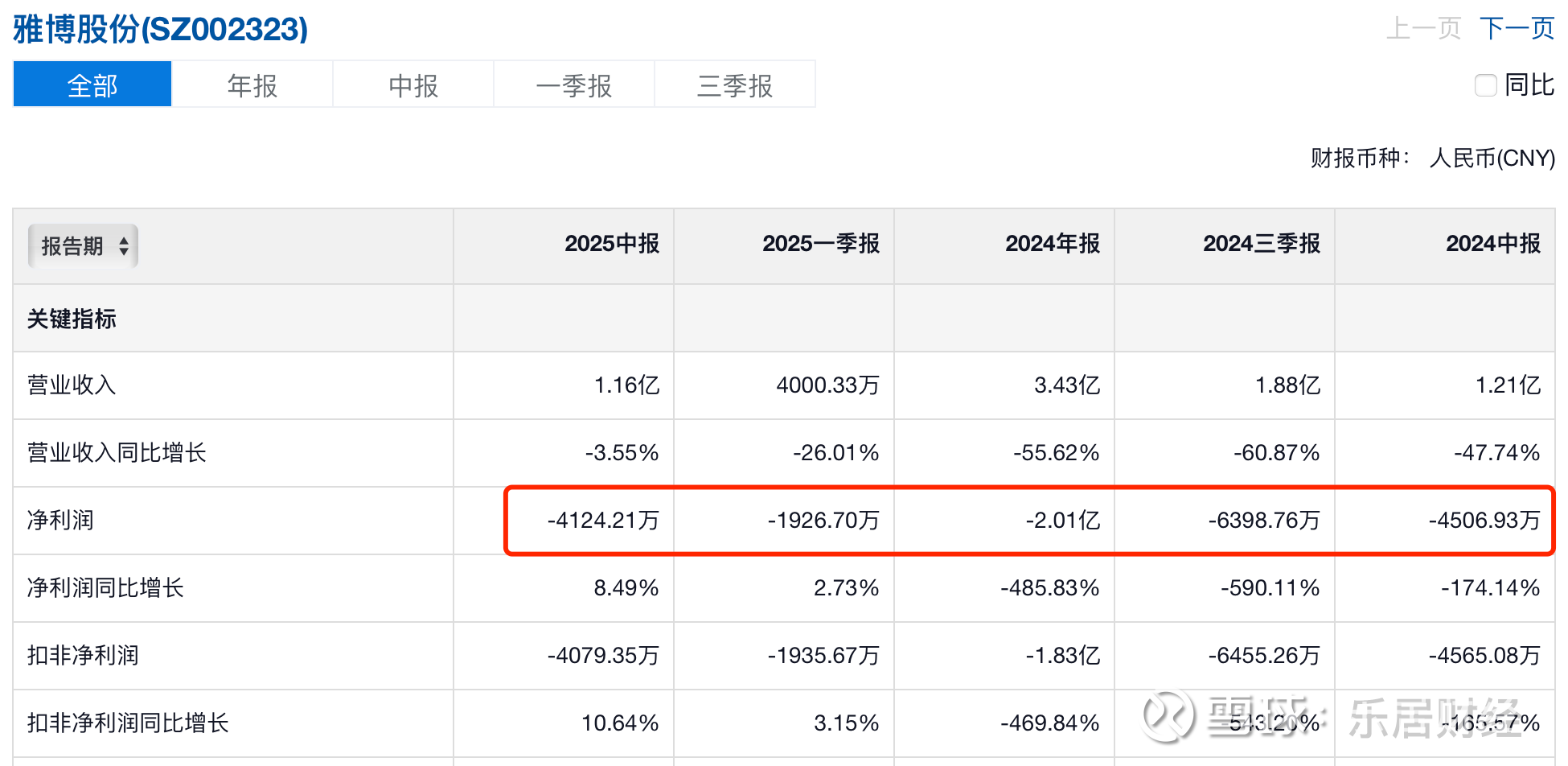Click value -1.83亿
The width and height of the screenshot is (1568, 766).
(x=1063, y=656)
